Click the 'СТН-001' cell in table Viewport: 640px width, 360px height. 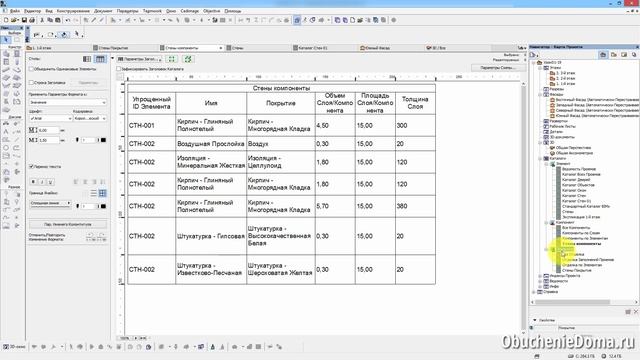tap(151, 125)
